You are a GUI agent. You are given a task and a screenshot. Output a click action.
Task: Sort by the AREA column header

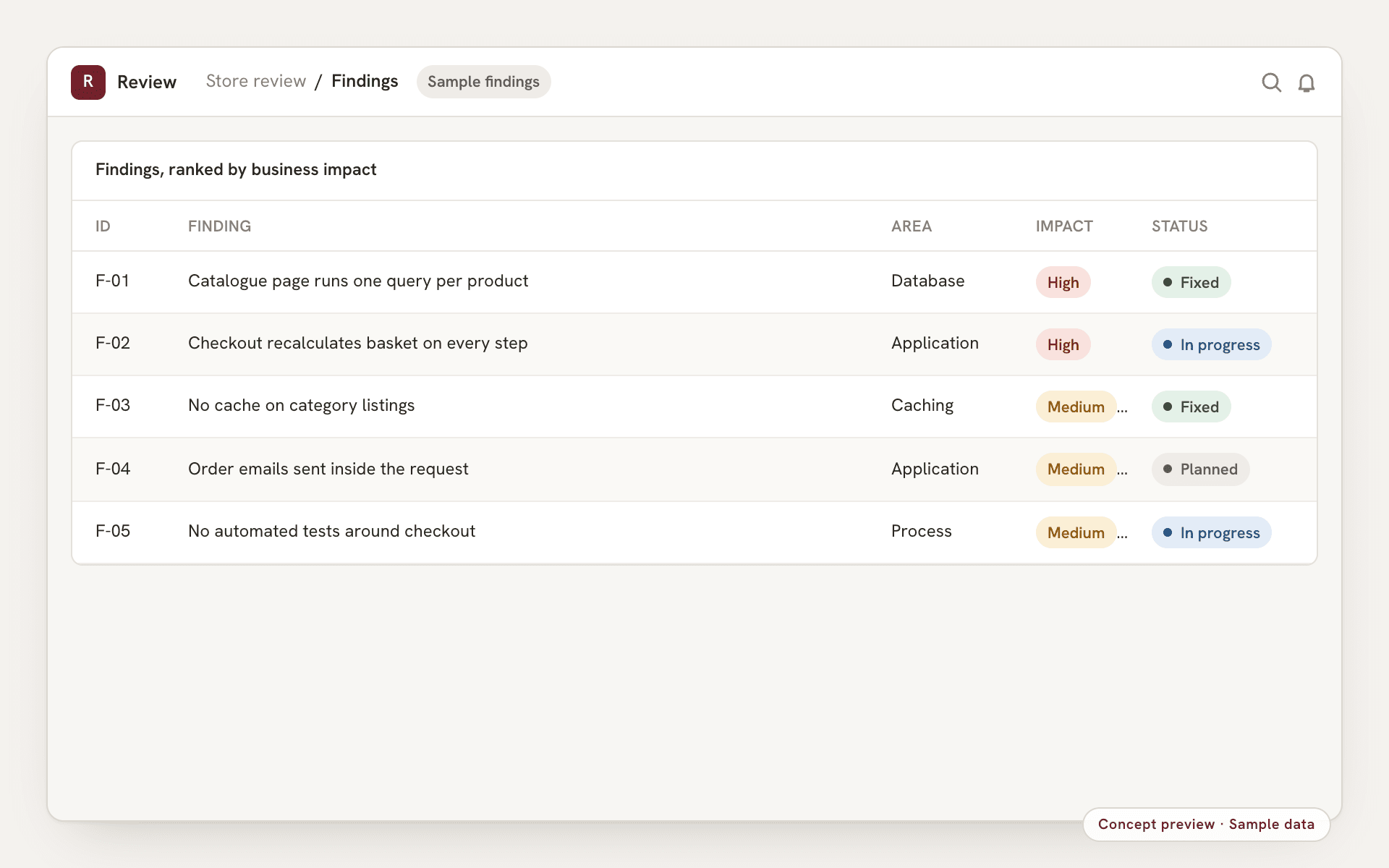[911, 226]
